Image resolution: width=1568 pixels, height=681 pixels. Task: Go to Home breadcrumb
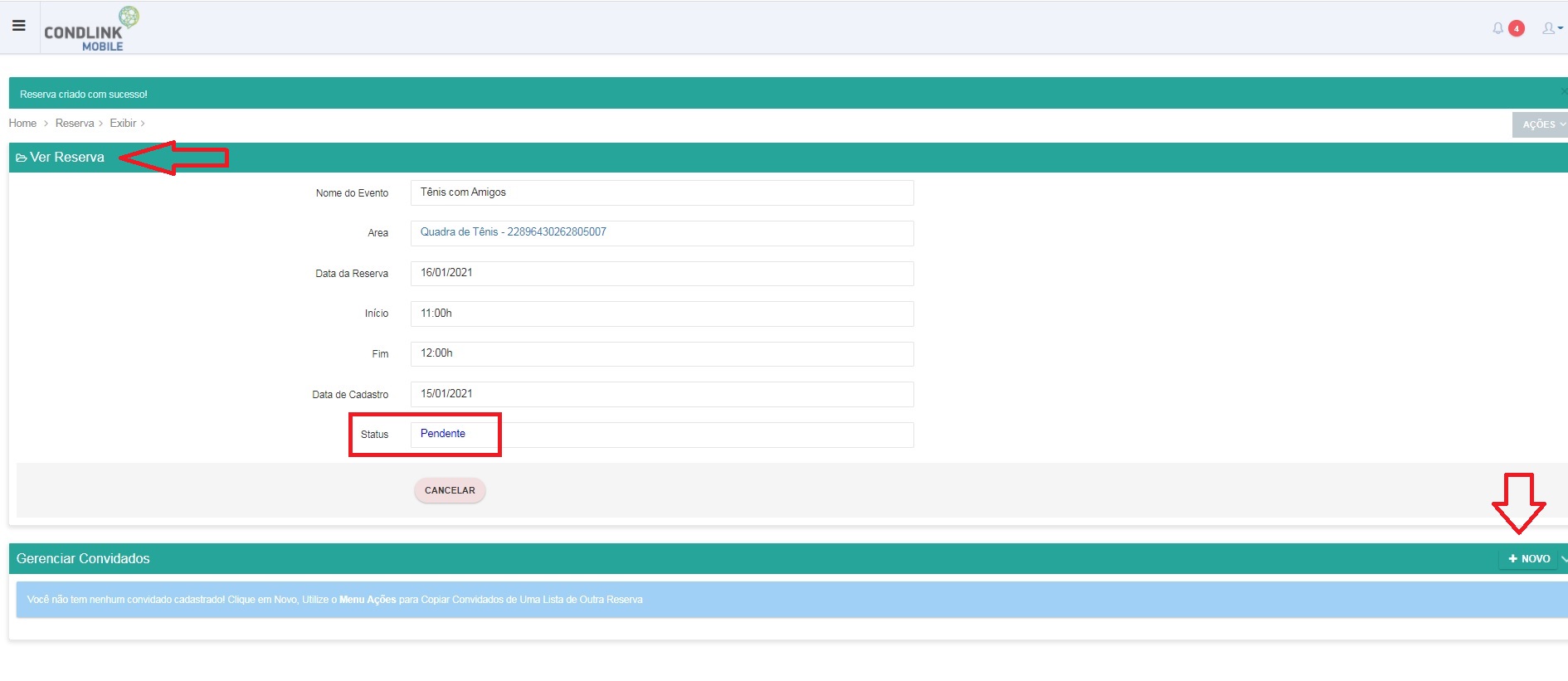pyautogui.click(x=22, y=124)
